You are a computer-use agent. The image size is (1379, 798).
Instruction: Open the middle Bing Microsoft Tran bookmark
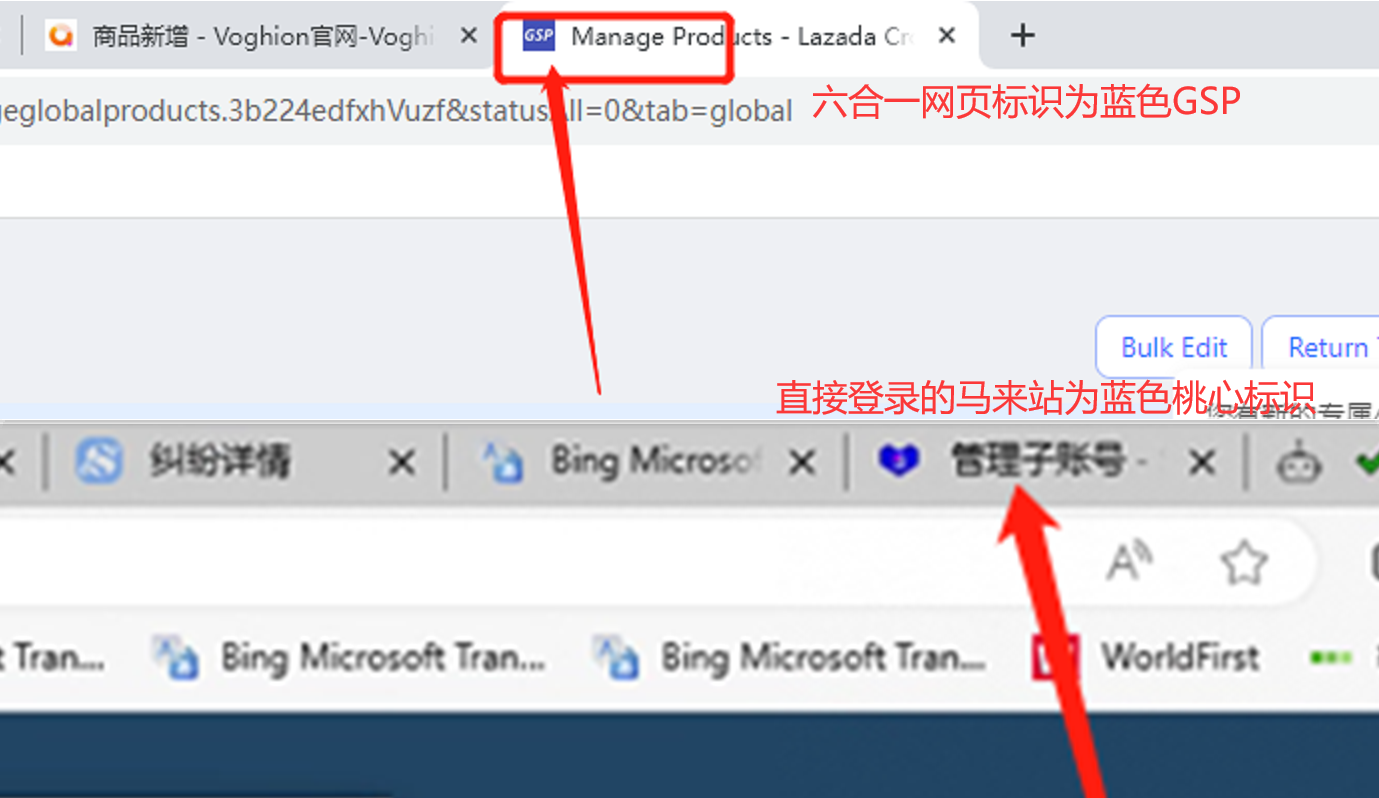tap(349, 657)
